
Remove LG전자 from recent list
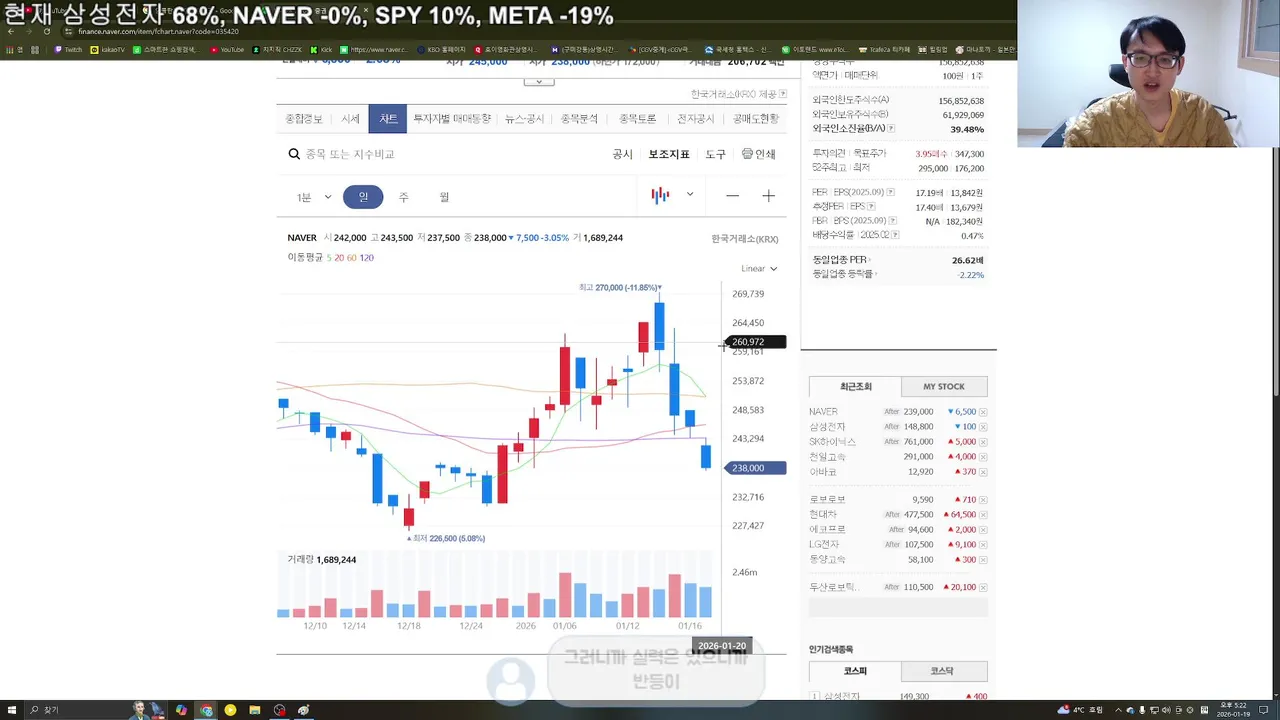click(x=983, y=545)
